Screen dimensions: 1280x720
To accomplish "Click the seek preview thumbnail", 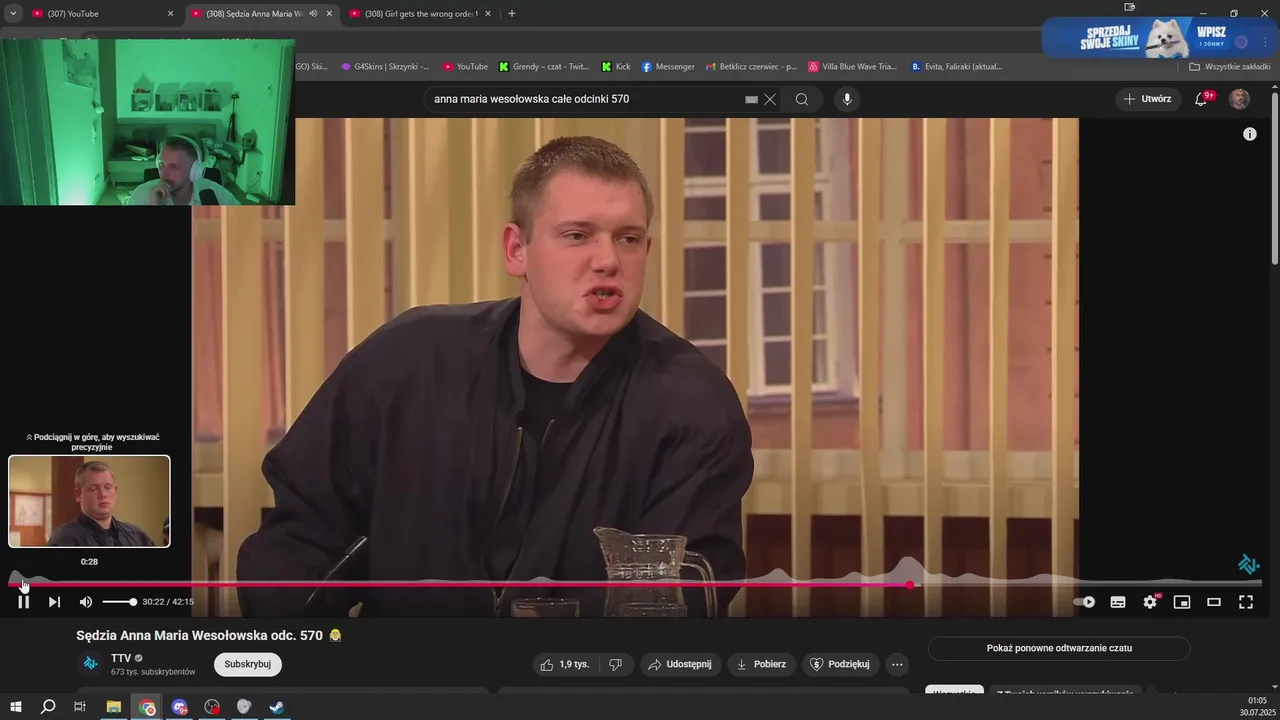I will click(89, 501).
